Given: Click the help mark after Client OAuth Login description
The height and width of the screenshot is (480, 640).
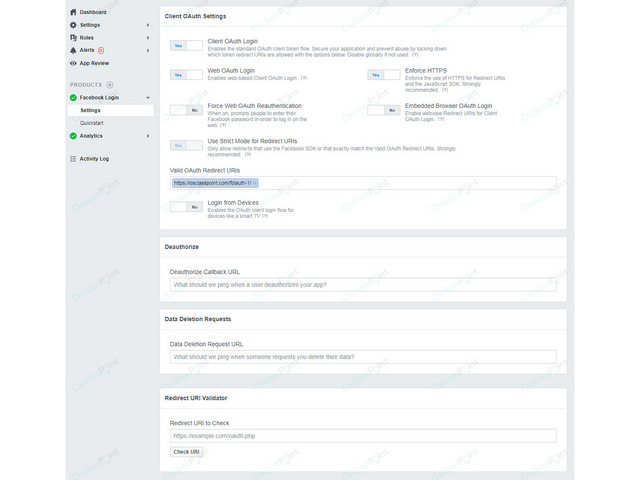Looking at the screenshot, I should [x=415, y=55].
